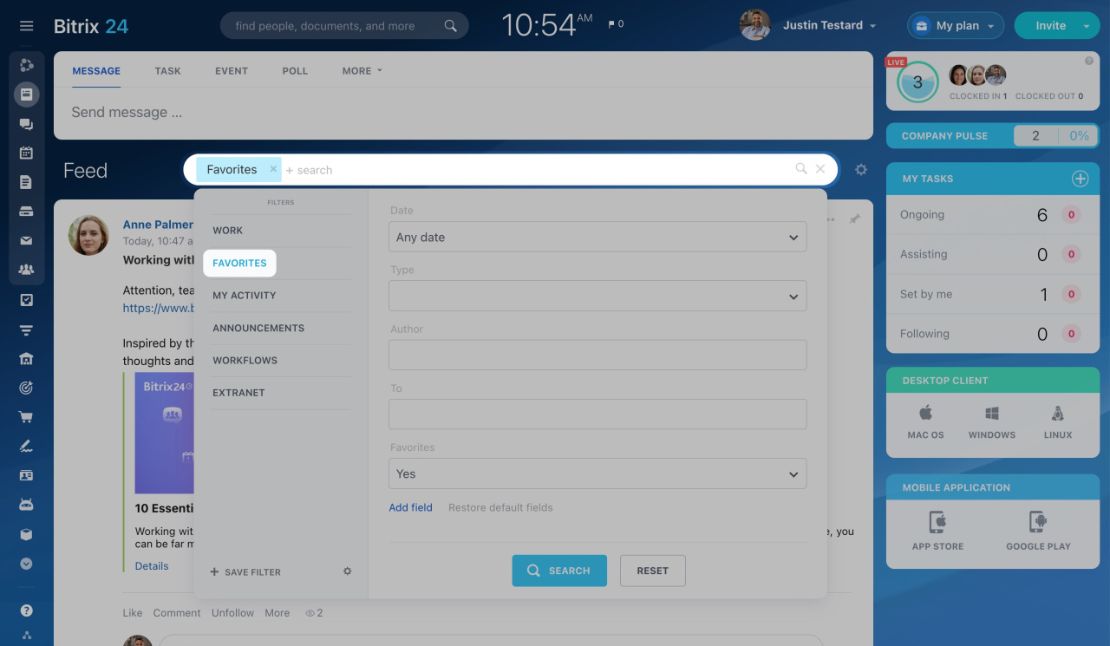
Task: Open the chat icon in left sidebar
Action: (x=26, y=124)
